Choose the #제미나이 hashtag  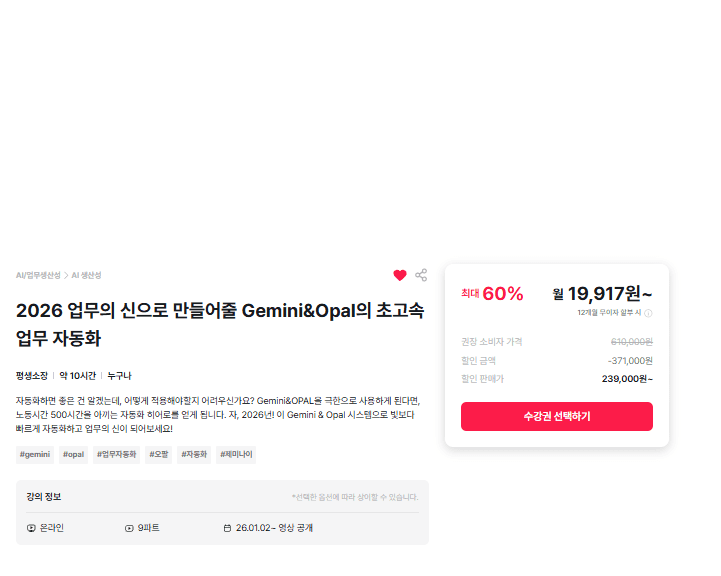pos(236,455)
